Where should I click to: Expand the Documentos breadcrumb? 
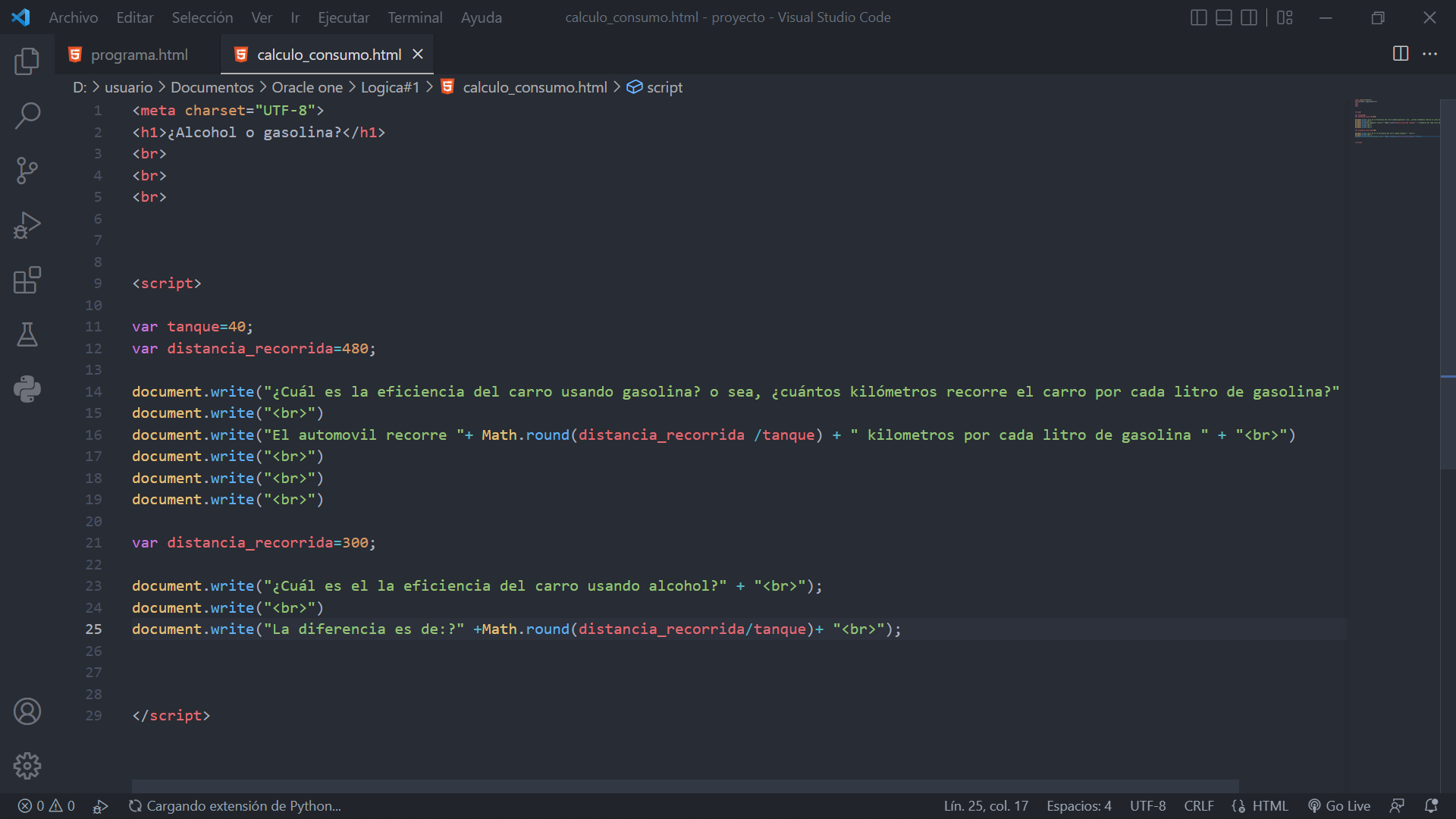pyautogui.click(x=212, y=87)
